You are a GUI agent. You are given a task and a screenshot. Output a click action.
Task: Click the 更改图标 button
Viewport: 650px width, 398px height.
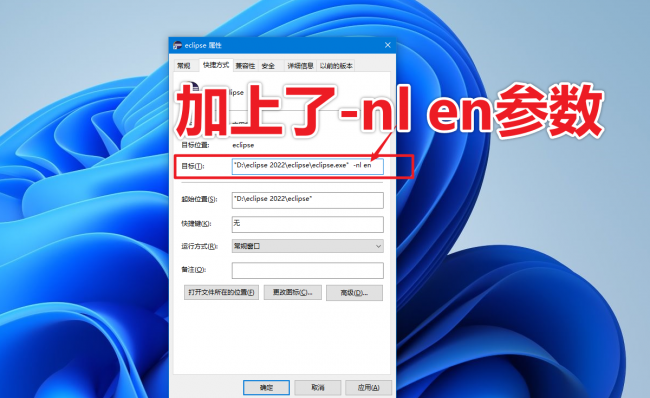(x=293, y=292)
